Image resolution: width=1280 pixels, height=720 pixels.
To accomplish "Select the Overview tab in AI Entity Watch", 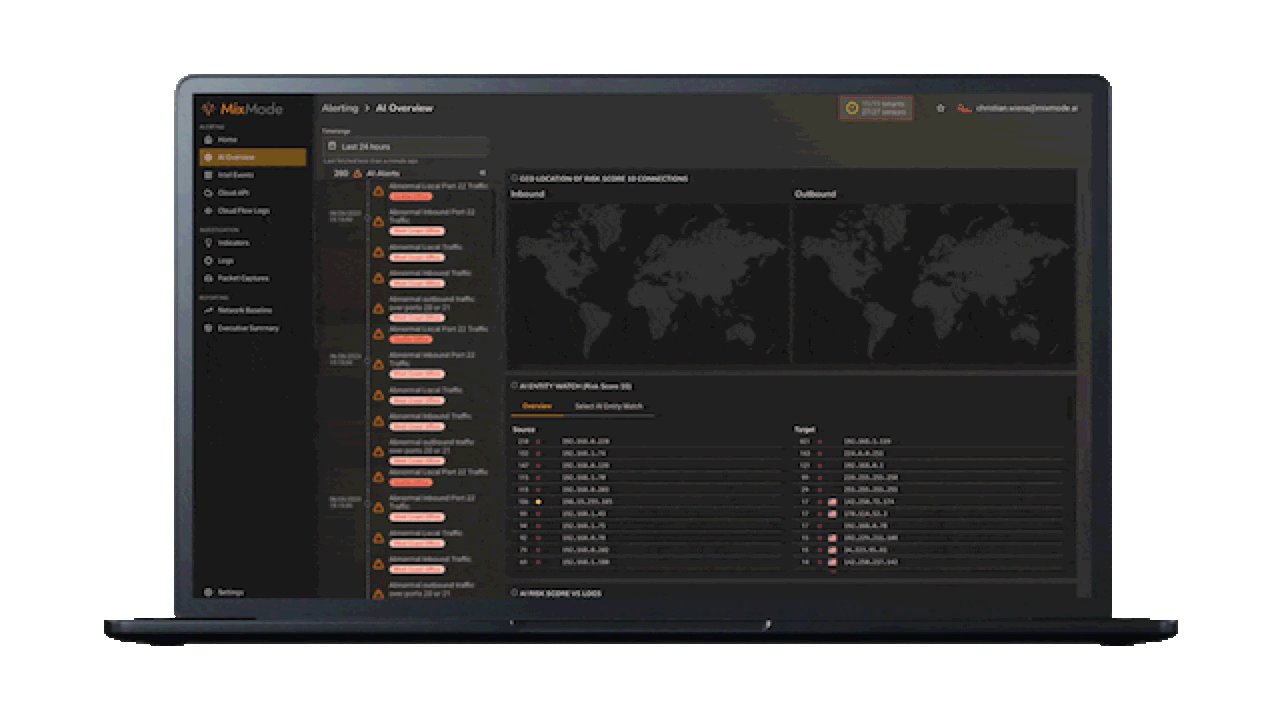I will click(537, 407).
